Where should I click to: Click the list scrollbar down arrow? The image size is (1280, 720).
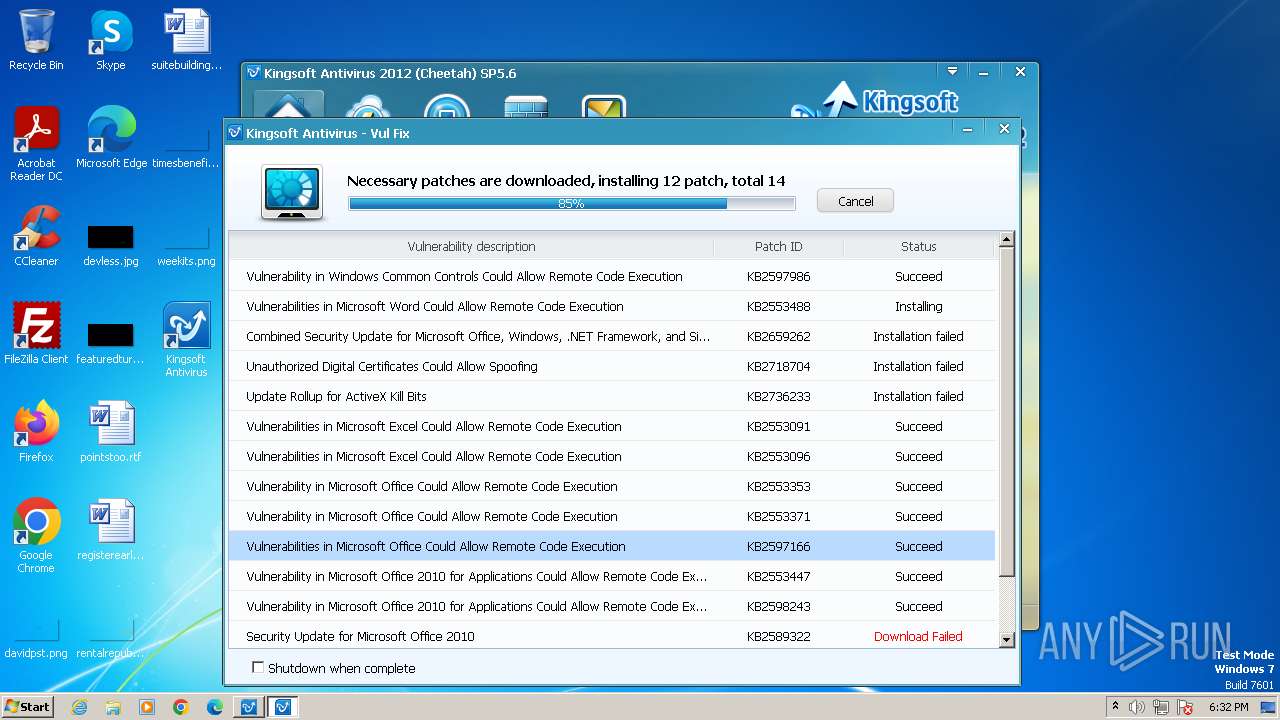[x=1007, y=638]
